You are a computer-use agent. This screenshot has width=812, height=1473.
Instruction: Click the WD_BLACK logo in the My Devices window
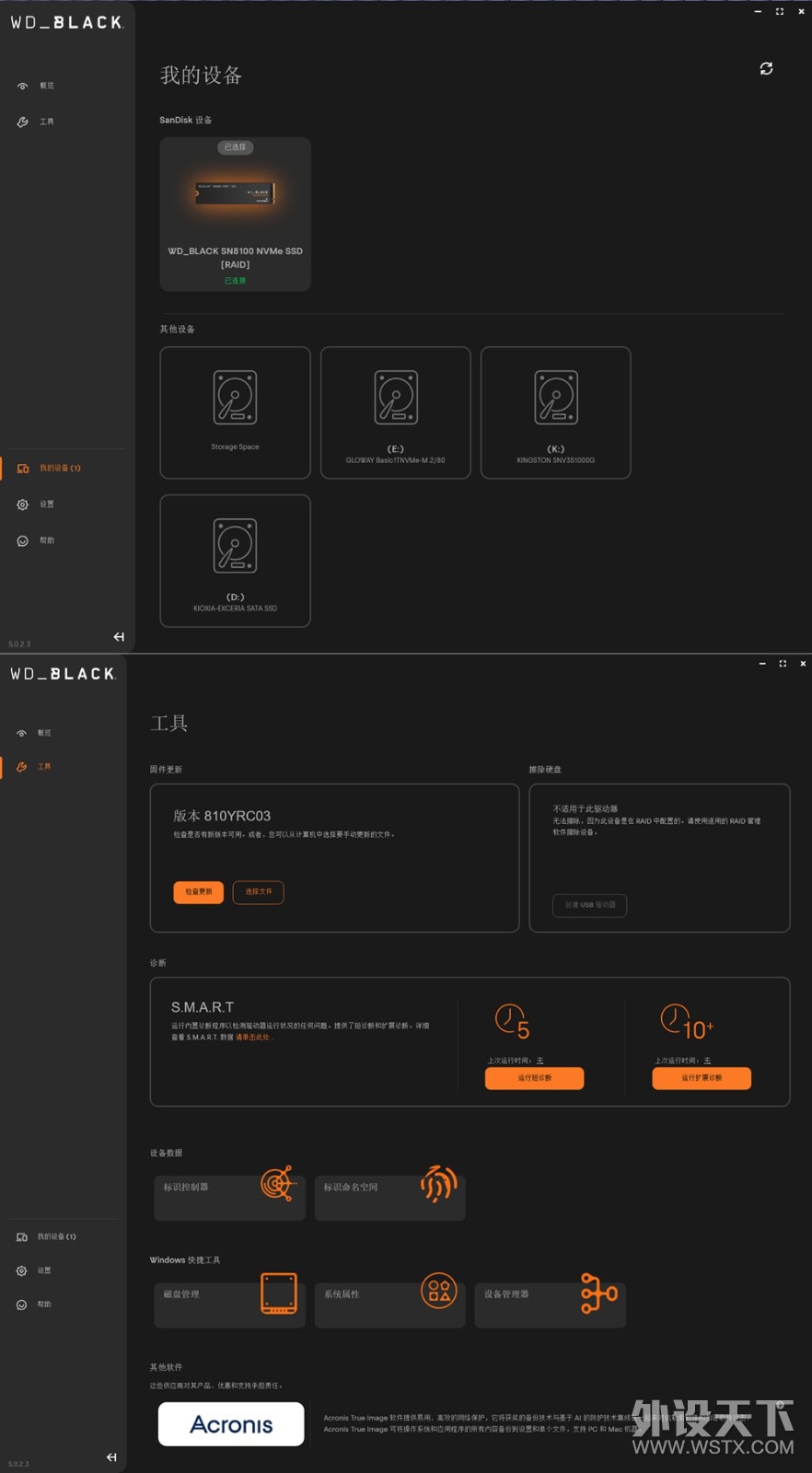(66, 22)
